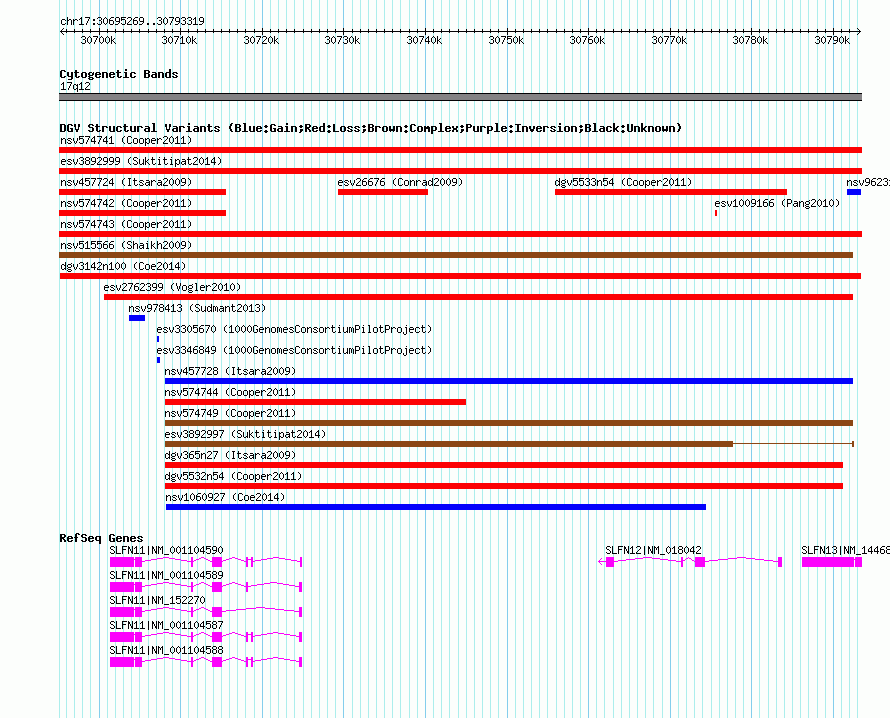This screenshot has width=890, height=718.
Task: Open the SLFN11|NM_001104589 transcript label
Action: (x=166, y=575)
